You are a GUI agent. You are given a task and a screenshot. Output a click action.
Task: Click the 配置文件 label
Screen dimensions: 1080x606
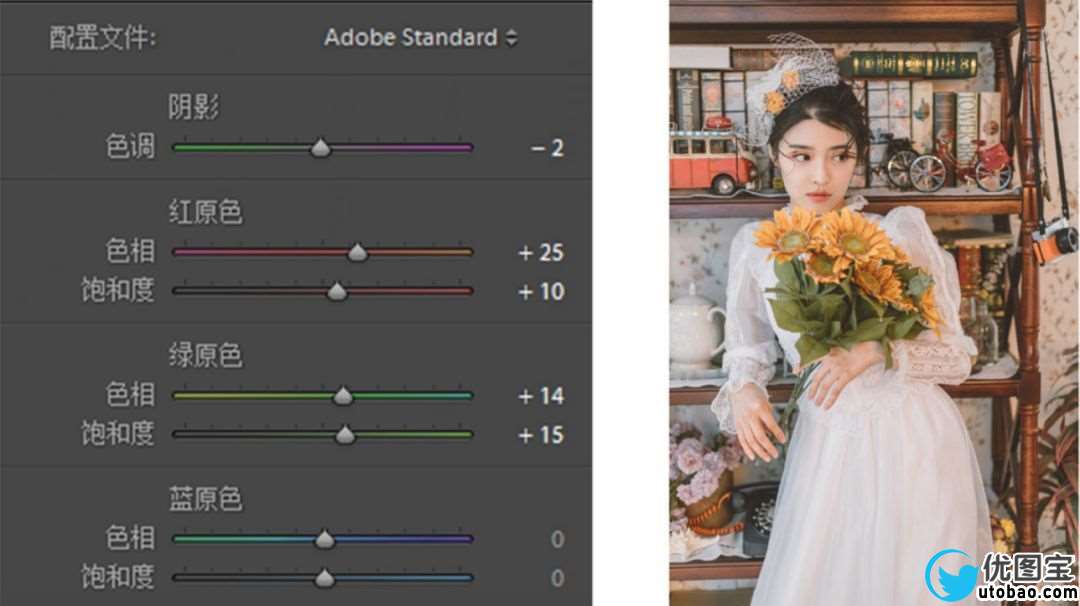pyautogui.click(x=103, y=38)
